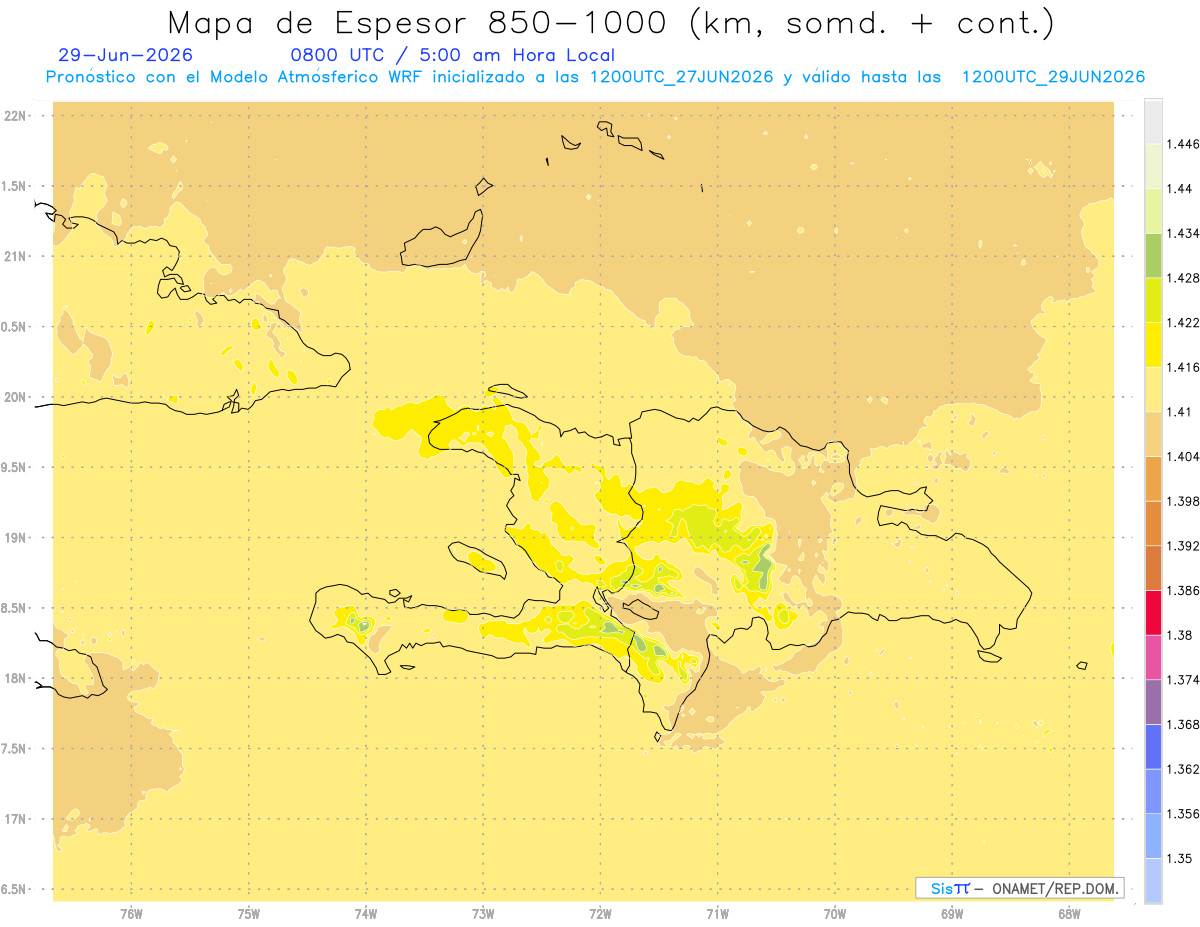The image size is (1200, 927).
Task: Click the legend value '1.434'
Action: pyautogui.click(x=1183, y=233)
